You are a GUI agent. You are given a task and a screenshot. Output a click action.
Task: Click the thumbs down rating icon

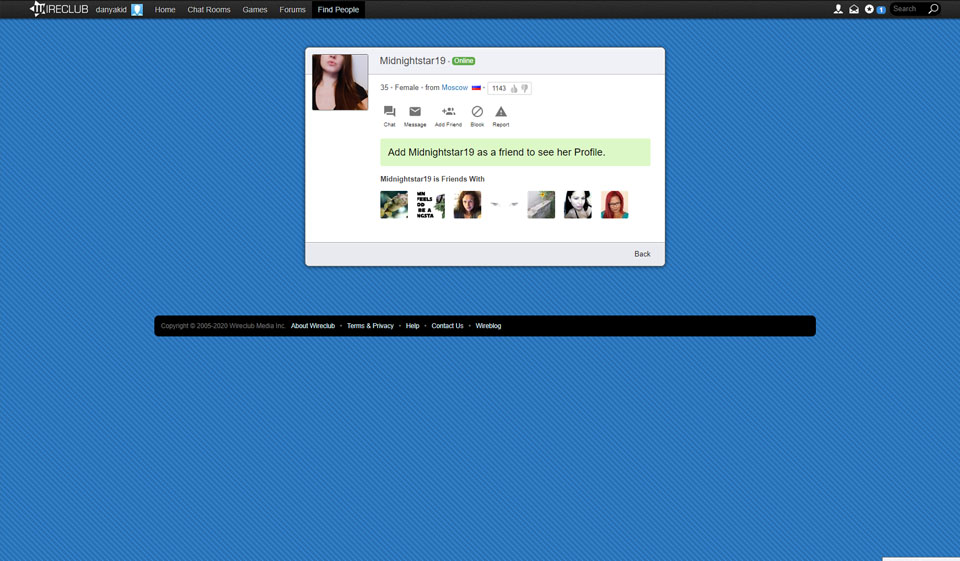[x=524, y=89]
